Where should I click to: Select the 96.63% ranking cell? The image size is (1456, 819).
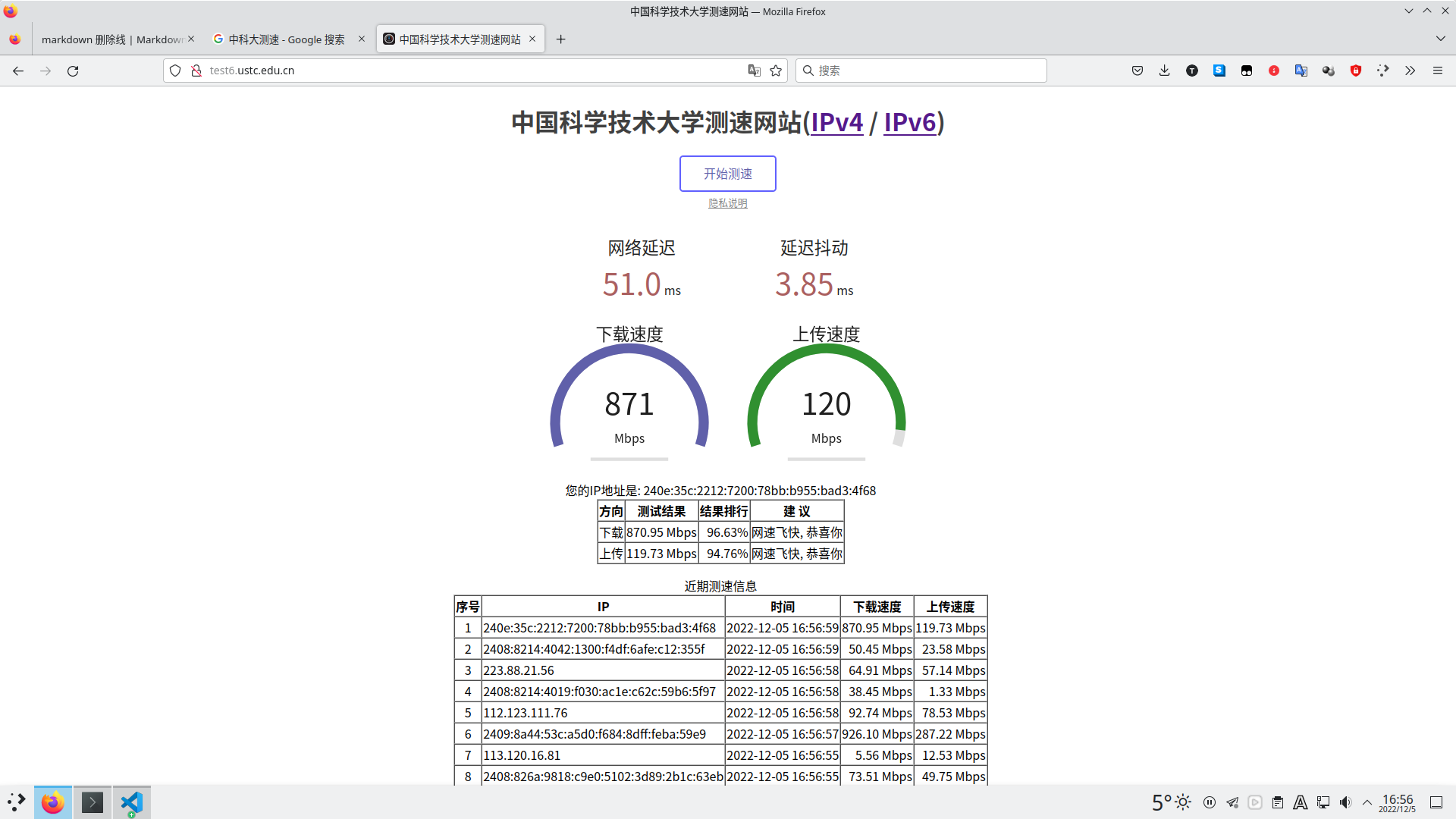click(x=724, y=532)
